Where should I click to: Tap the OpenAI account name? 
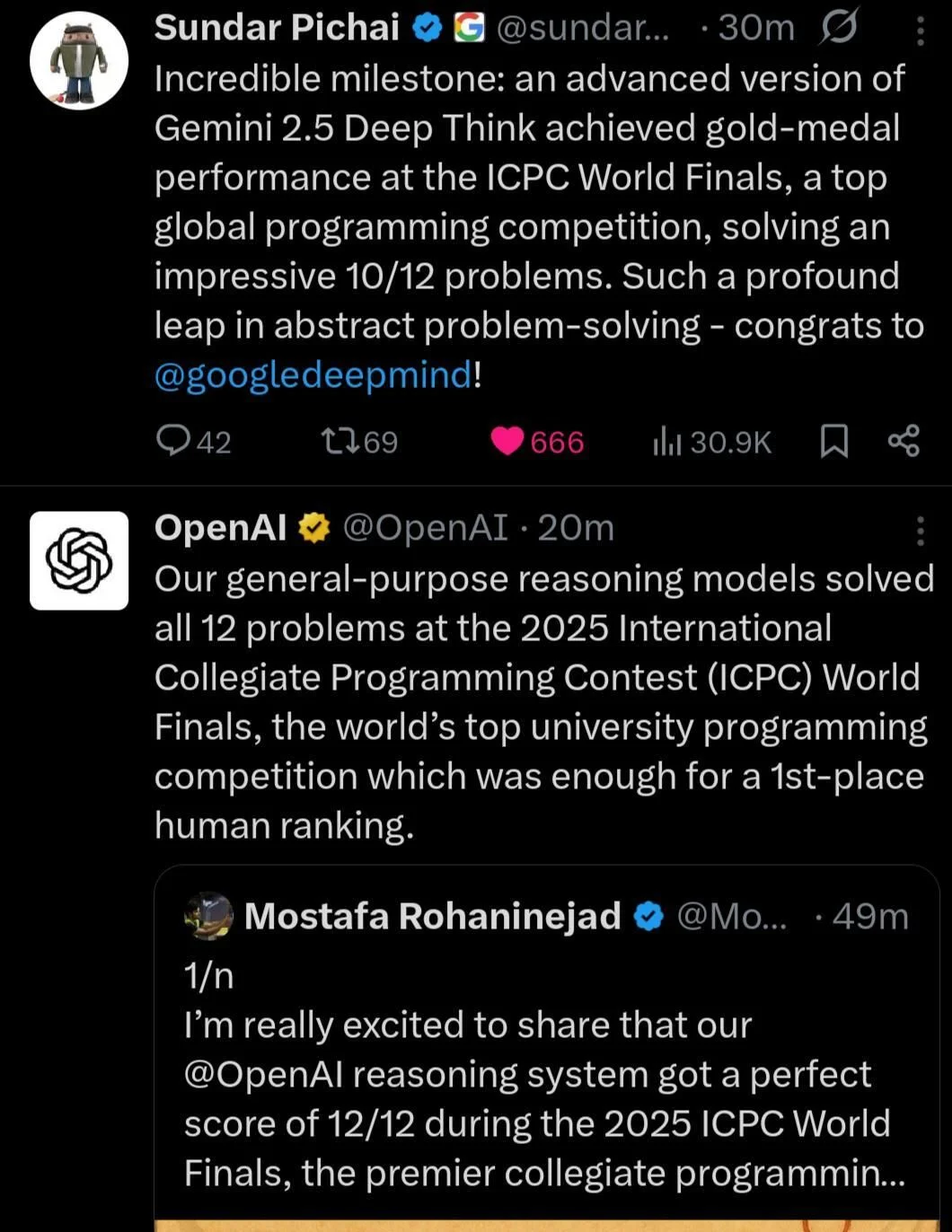(x=220, y=528)
